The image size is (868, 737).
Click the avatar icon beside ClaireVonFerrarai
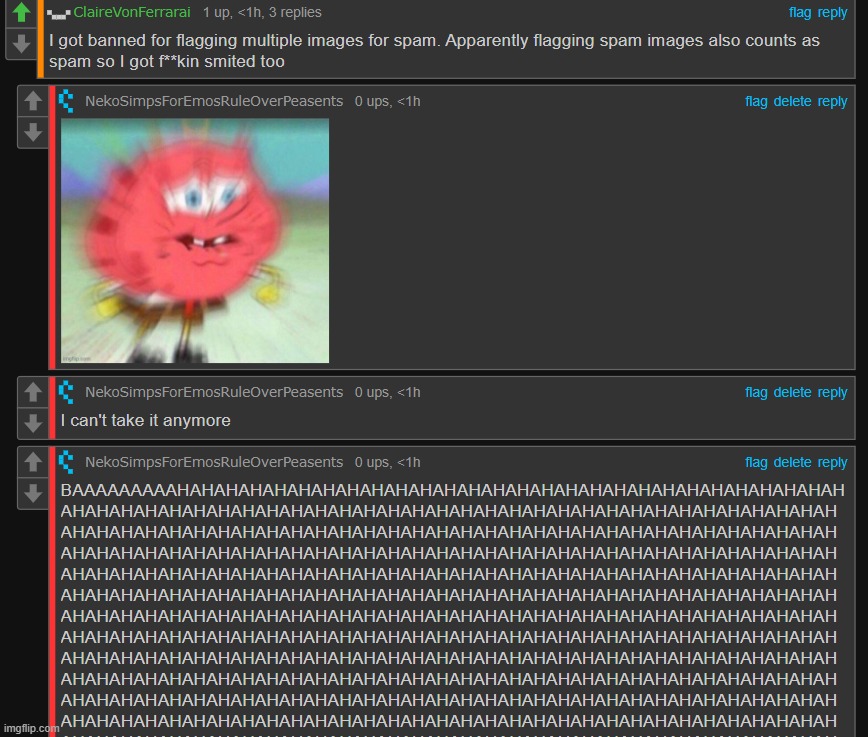tap(59, 12)
